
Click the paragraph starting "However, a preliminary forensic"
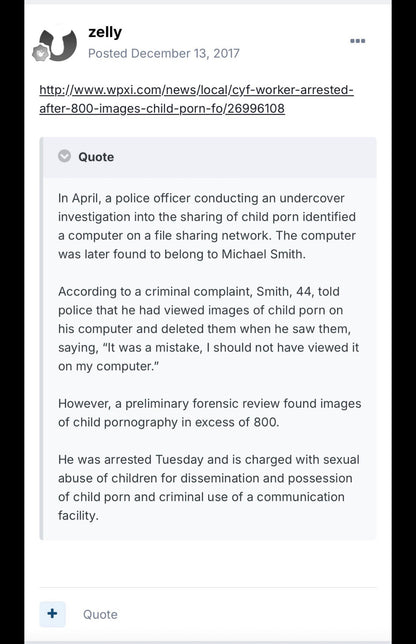coord(209,413)
